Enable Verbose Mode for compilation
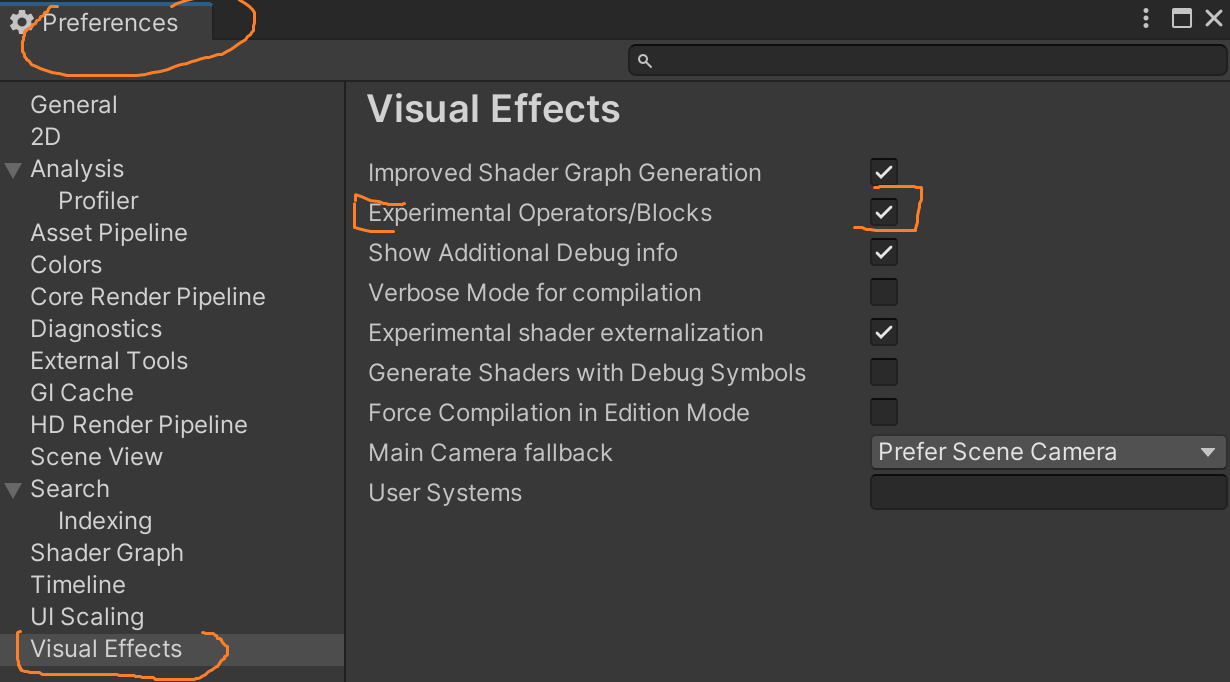The image size is (1230, 682). (x=883, y=292)
